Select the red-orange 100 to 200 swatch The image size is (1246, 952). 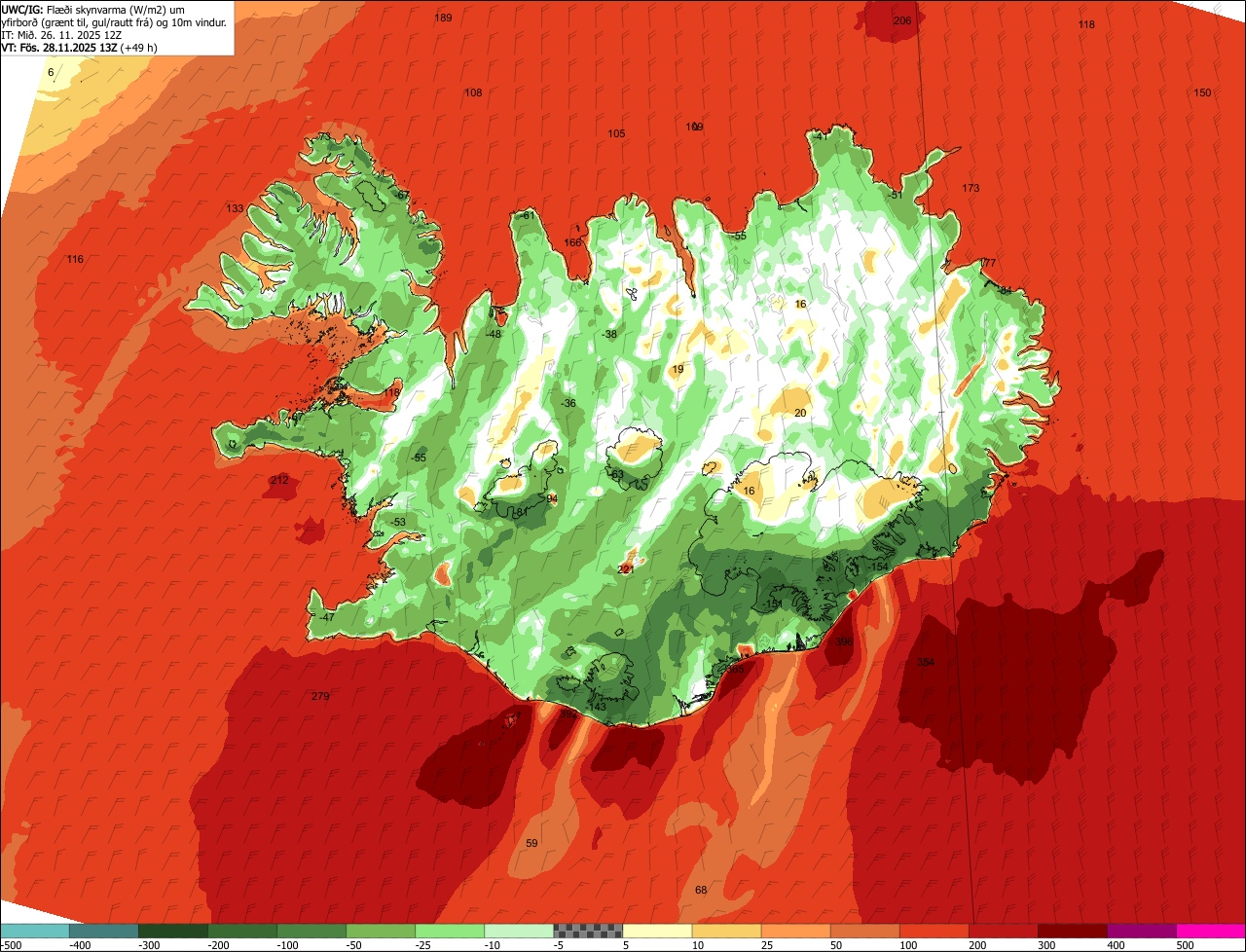click(x=934, y=931)
